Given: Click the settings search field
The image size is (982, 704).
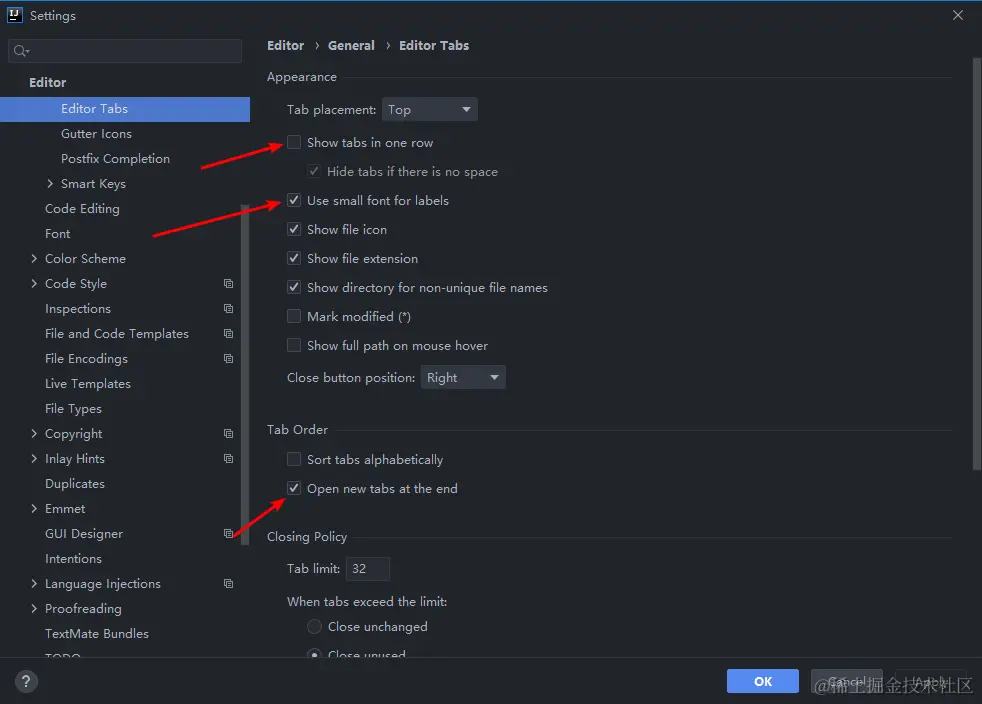Looking at the screenshot, I should (125, 51).
